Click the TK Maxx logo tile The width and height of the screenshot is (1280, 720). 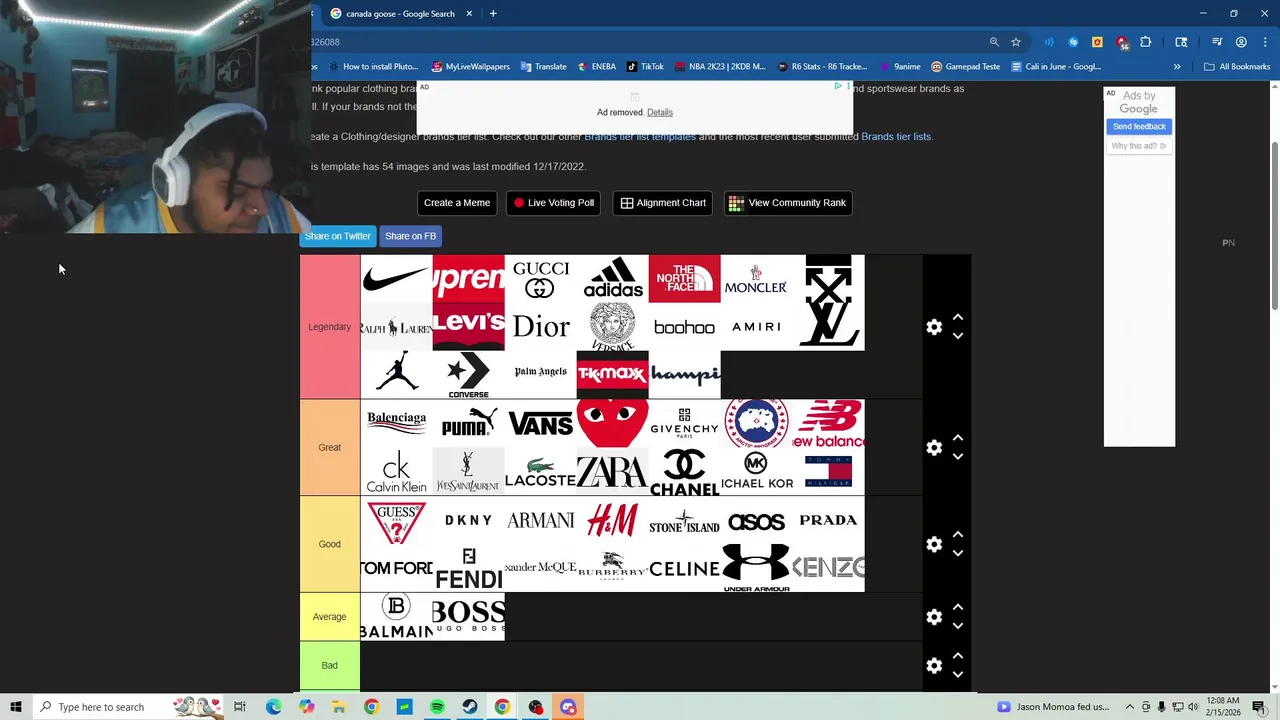point(612,374)
